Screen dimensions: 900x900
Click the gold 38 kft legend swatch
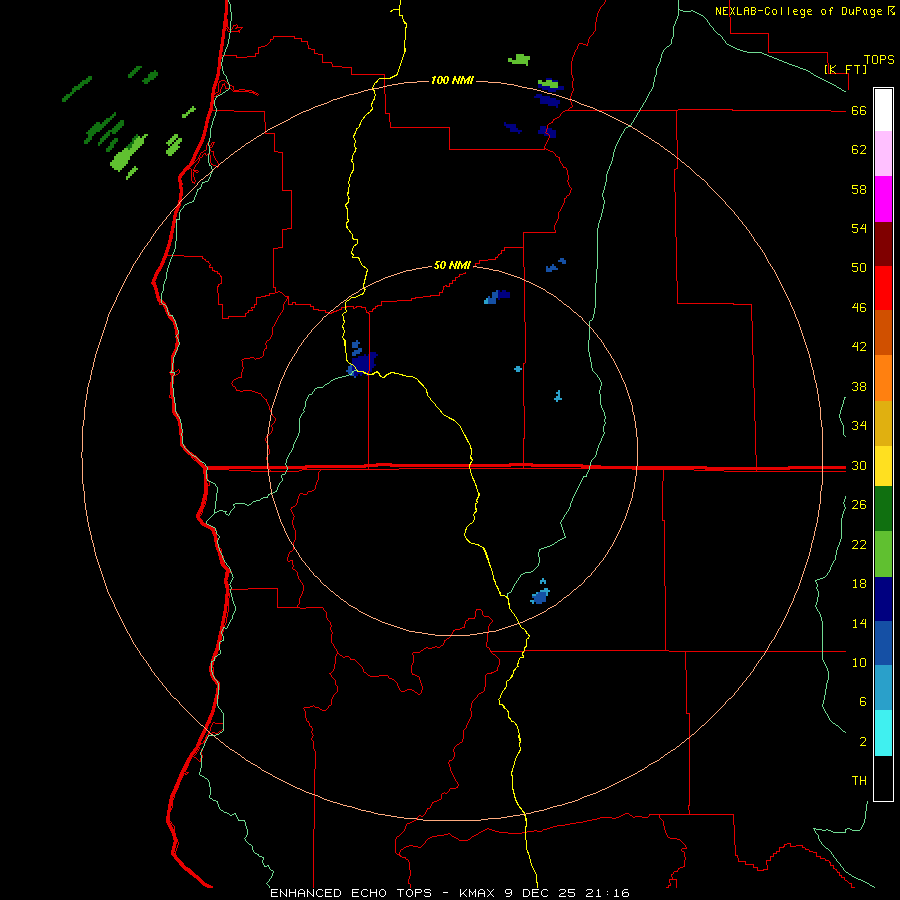click(x=883, y=423)
